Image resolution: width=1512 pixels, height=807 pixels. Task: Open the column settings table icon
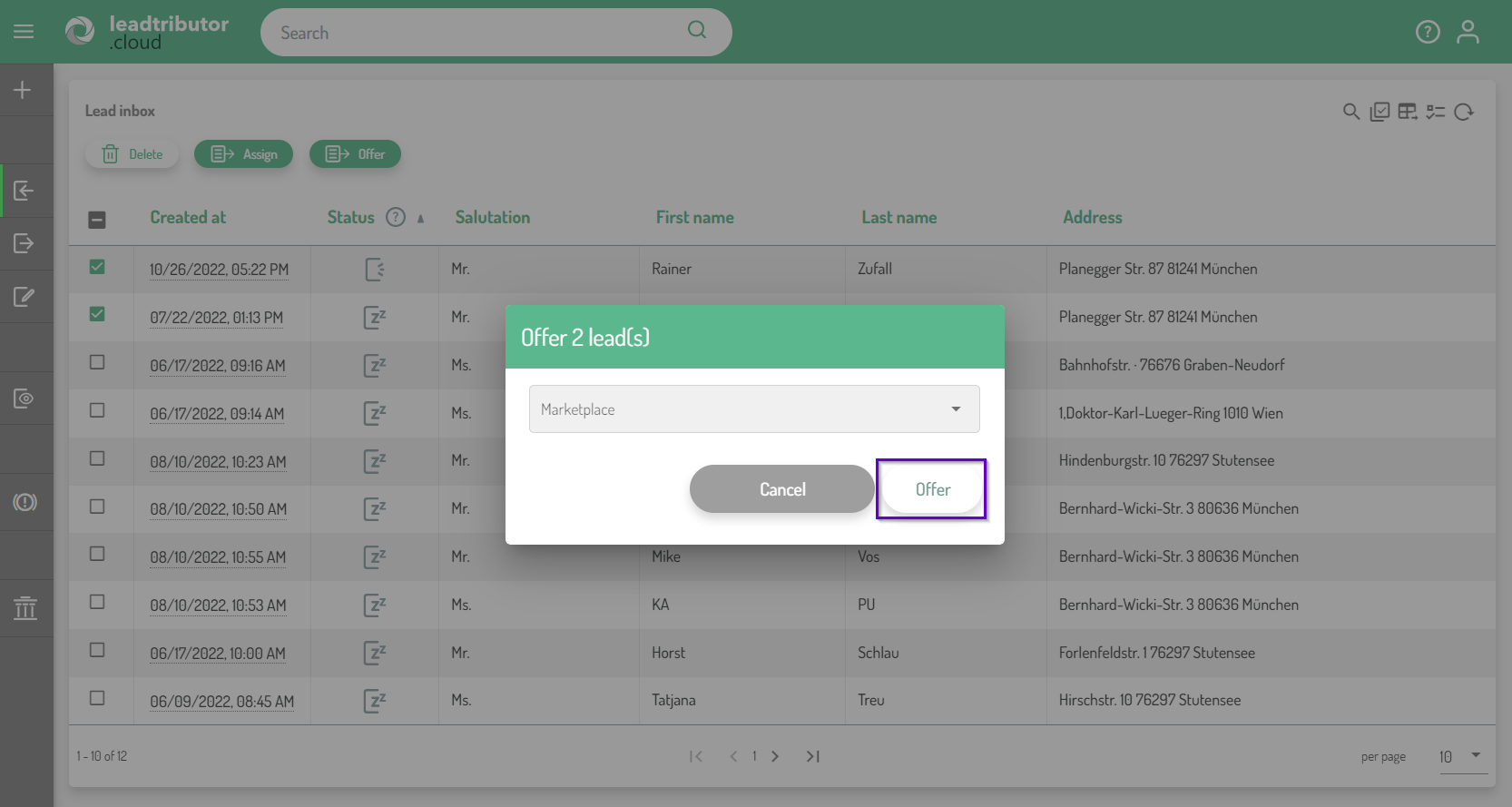pos(1408,112)
